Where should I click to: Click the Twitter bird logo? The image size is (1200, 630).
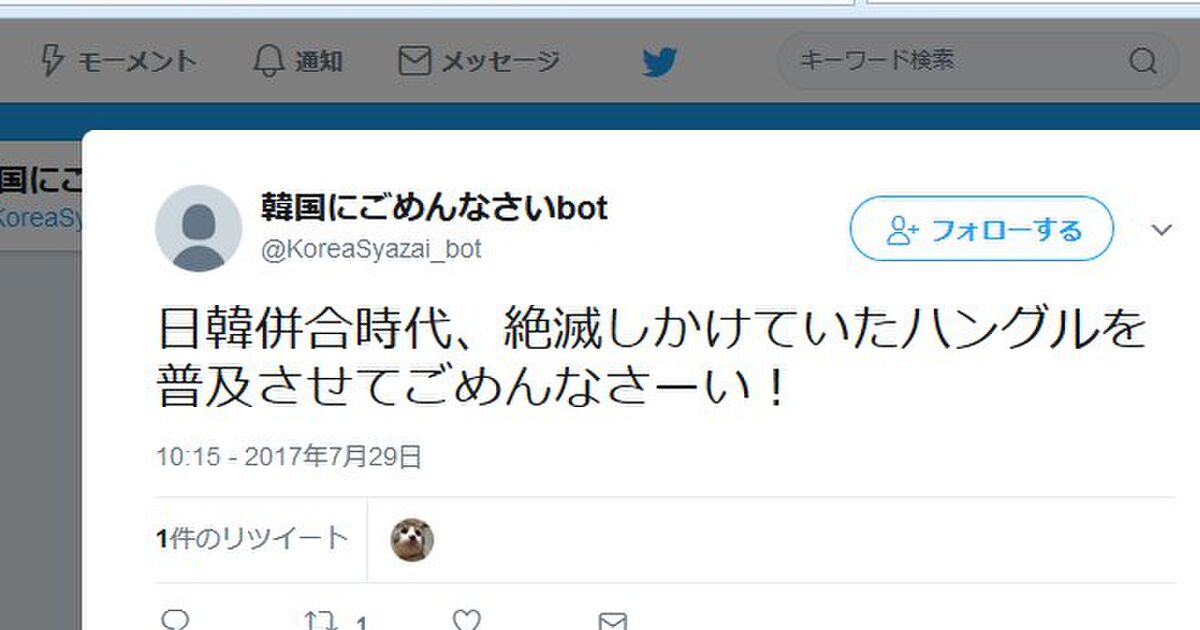pos(660,63)
